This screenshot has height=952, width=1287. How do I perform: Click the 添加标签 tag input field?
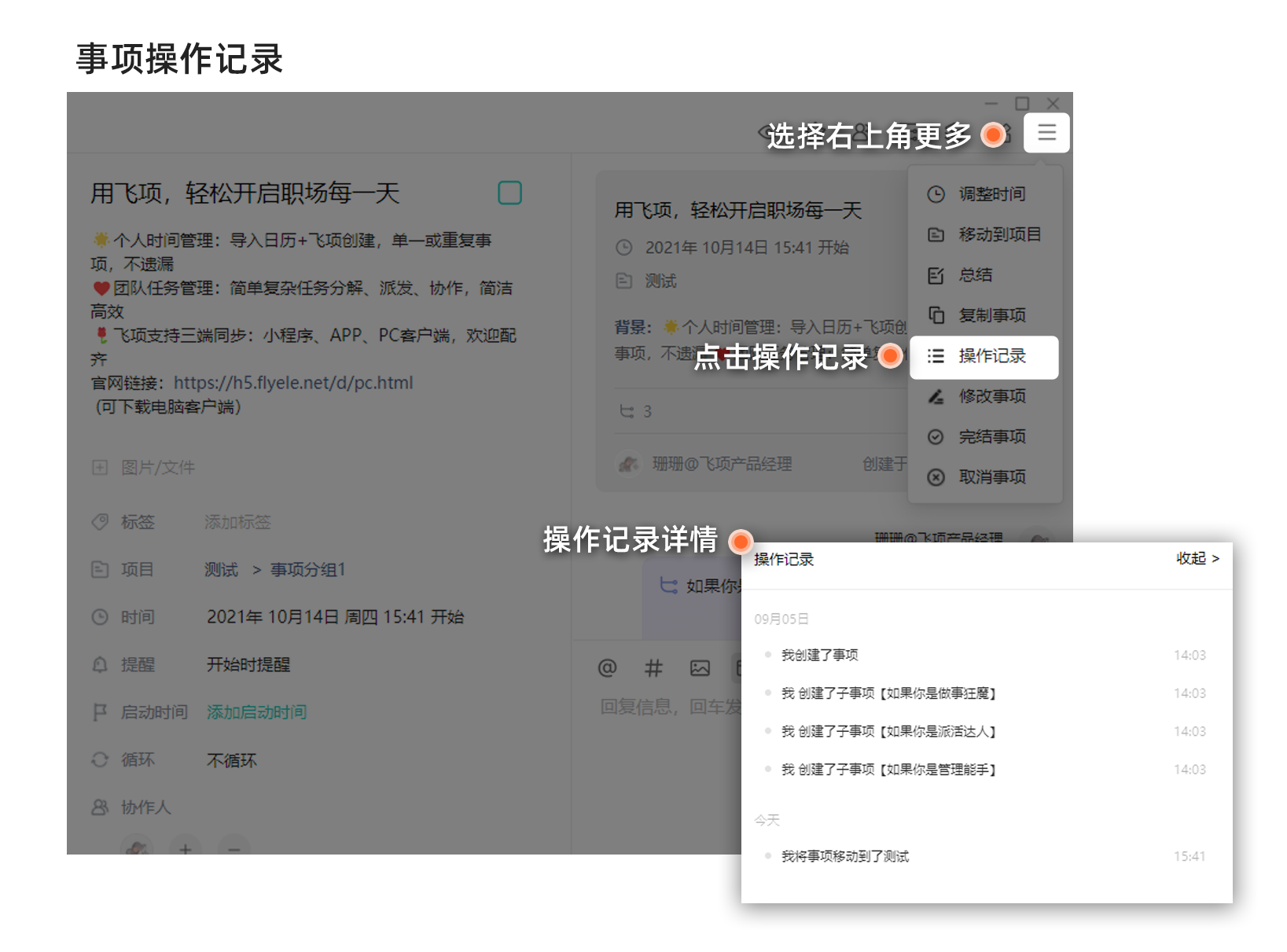click(x=237, y=522)
